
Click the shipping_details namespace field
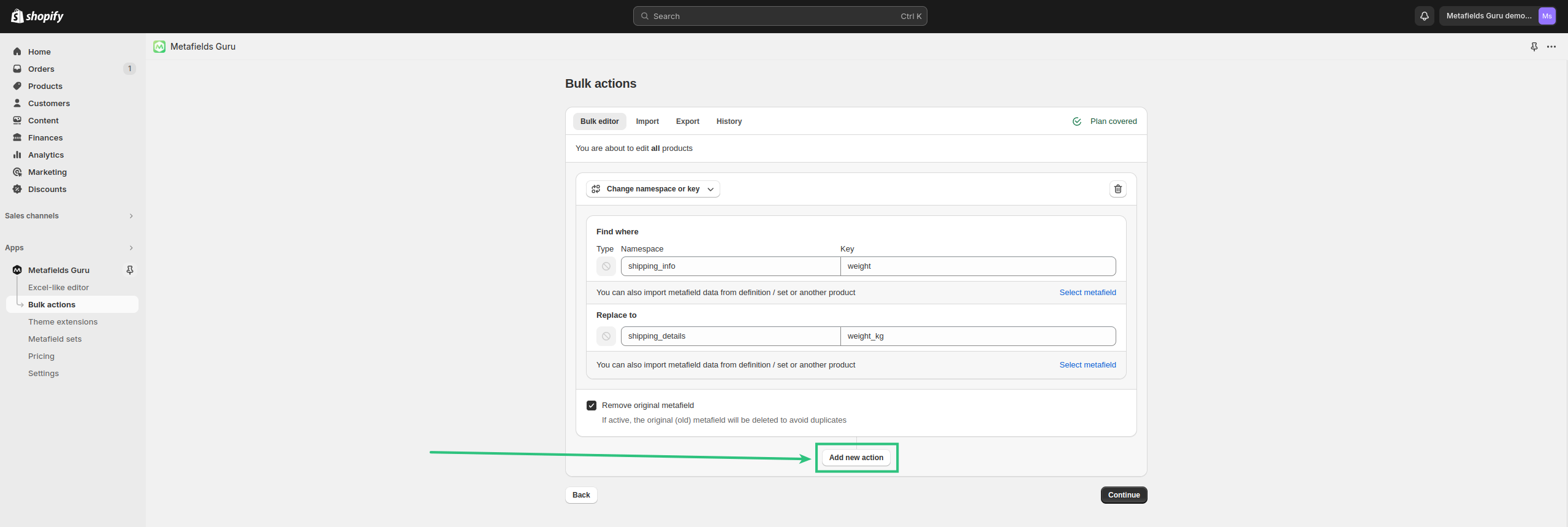(730, 336)
